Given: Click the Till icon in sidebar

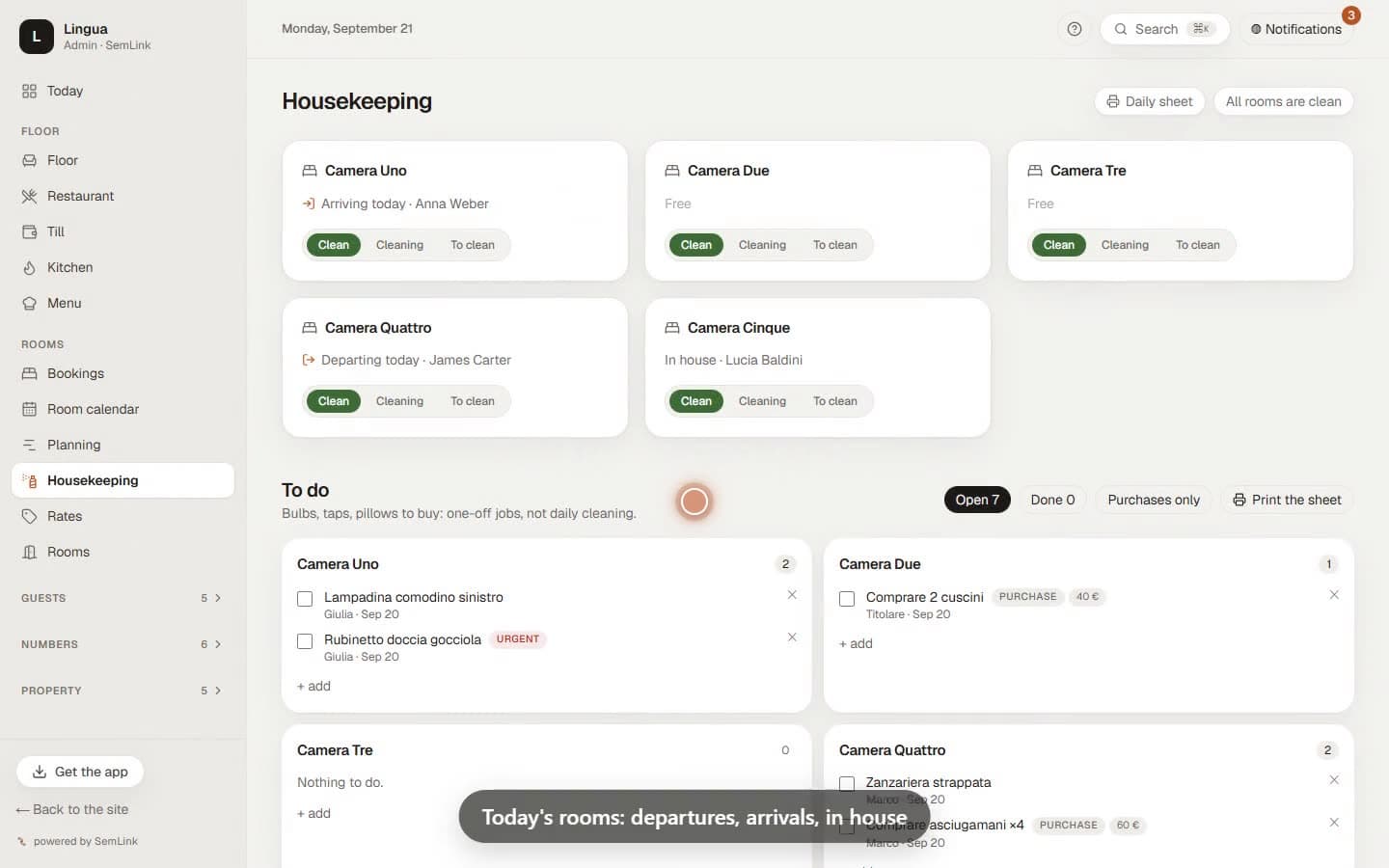Looking at the screenshot, I should click(x=30, y=231).
